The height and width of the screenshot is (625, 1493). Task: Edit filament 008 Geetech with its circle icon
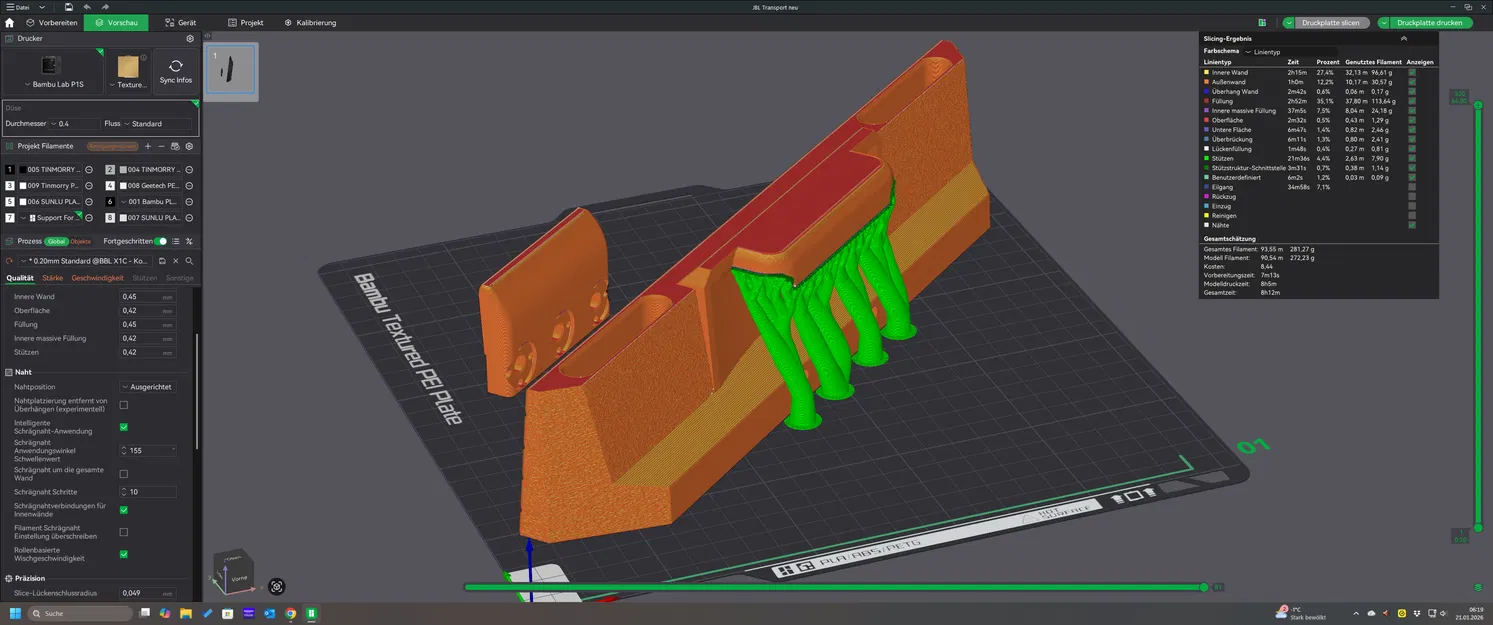[189, 186]
